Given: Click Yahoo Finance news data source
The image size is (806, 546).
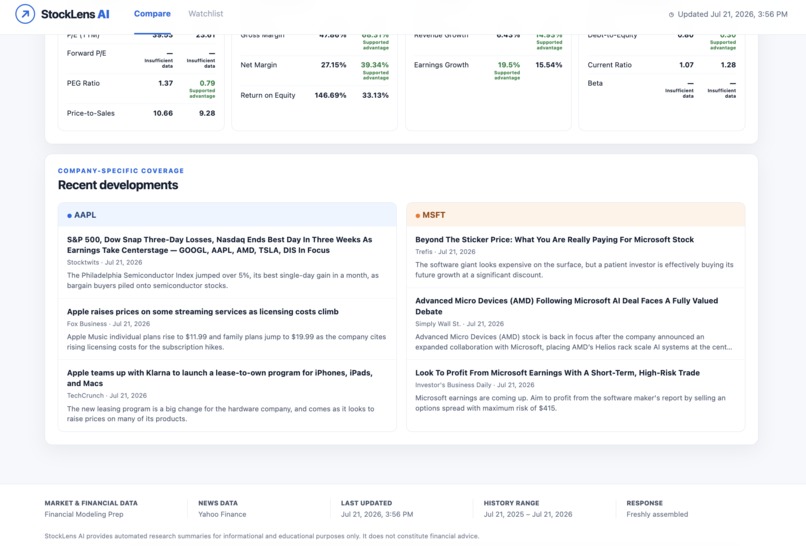Looking at the screenshot, I should (222, 514).
